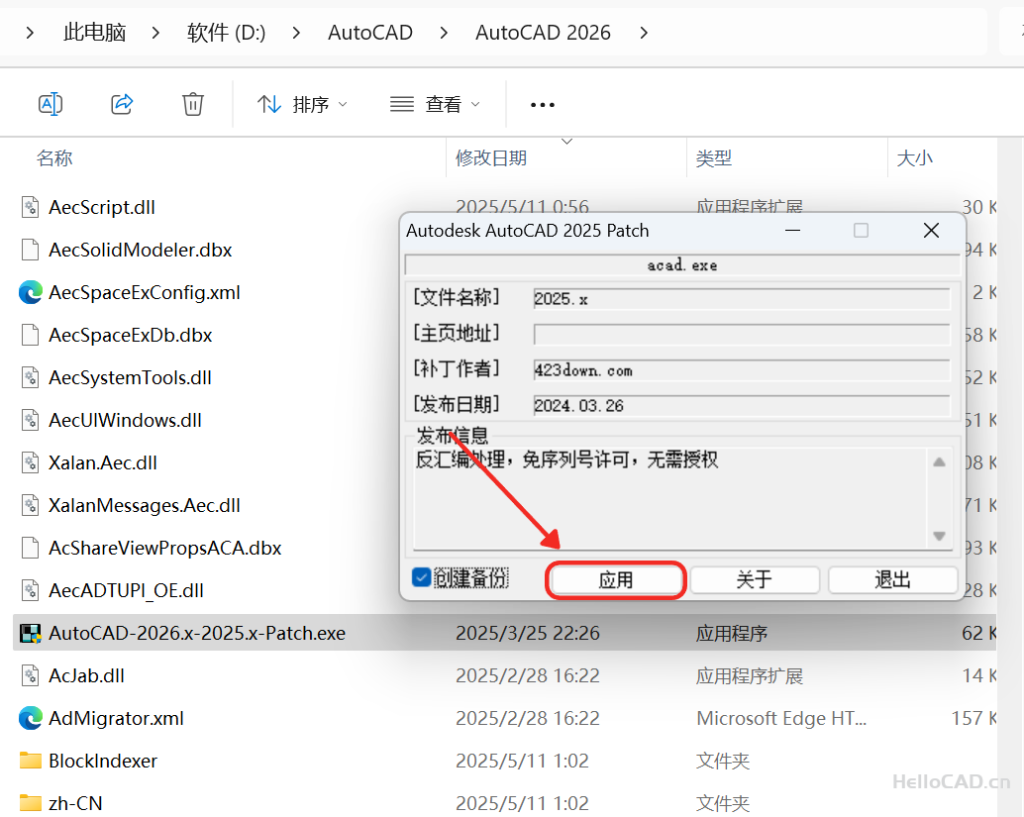Image resolution: width=1024 pixels, height=817 pixels.
Task: Click the 应用 button in patch dialog
Action: [x=616, y=580]
